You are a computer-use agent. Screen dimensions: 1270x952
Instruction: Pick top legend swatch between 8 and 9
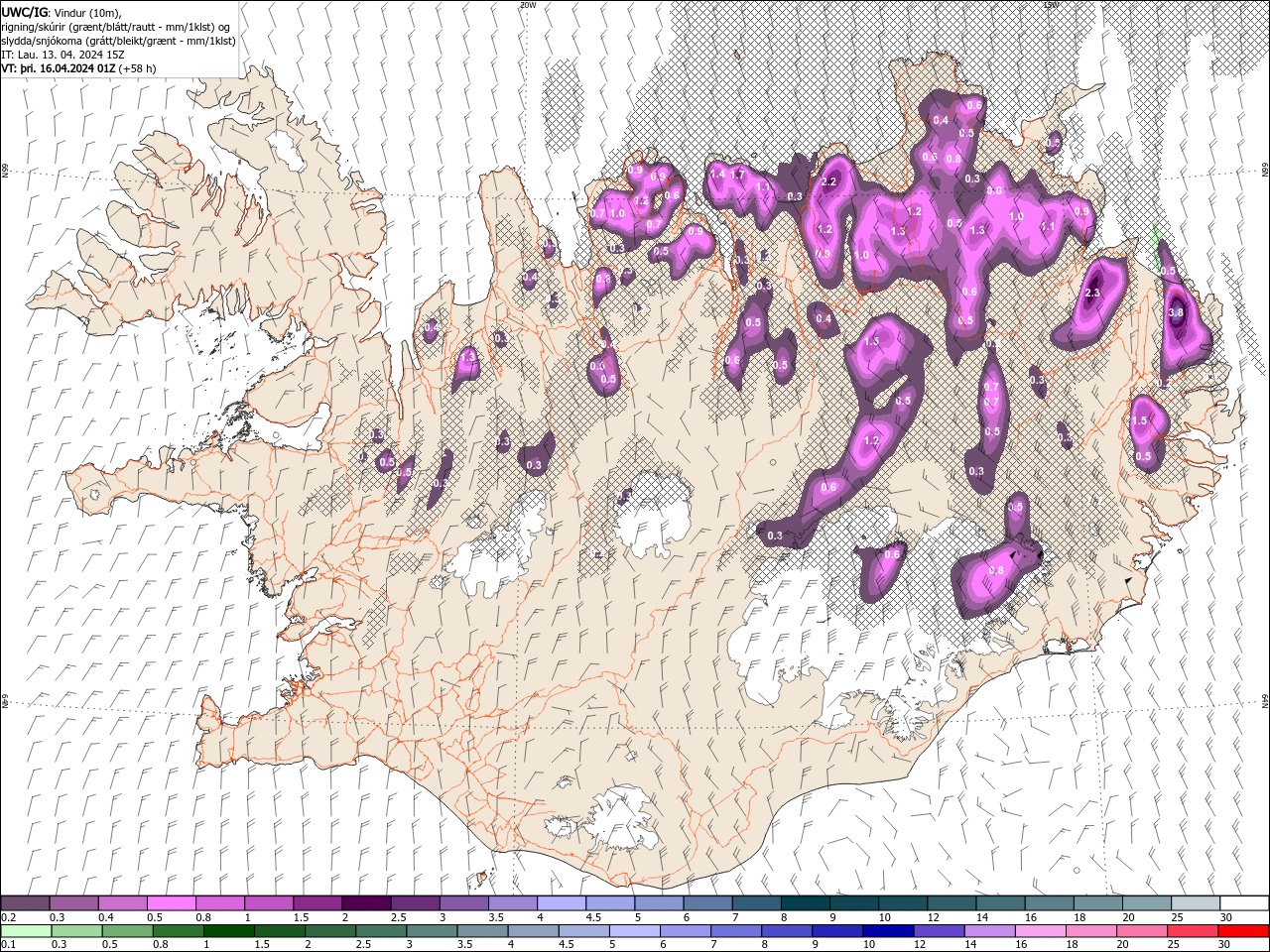pyautogui.click(x=806, y=903)
